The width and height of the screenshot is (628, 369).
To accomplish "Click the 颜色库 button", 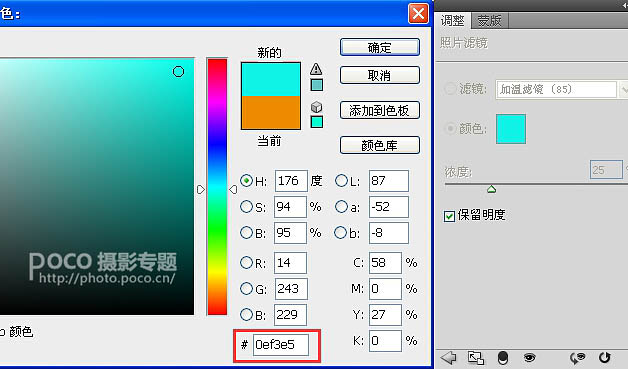I will [x=380, y=145].
